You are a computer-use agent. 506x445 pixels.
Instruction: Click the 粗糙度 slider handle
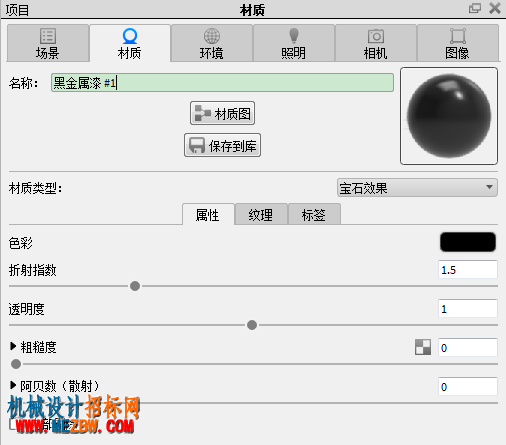coord(16,364)
